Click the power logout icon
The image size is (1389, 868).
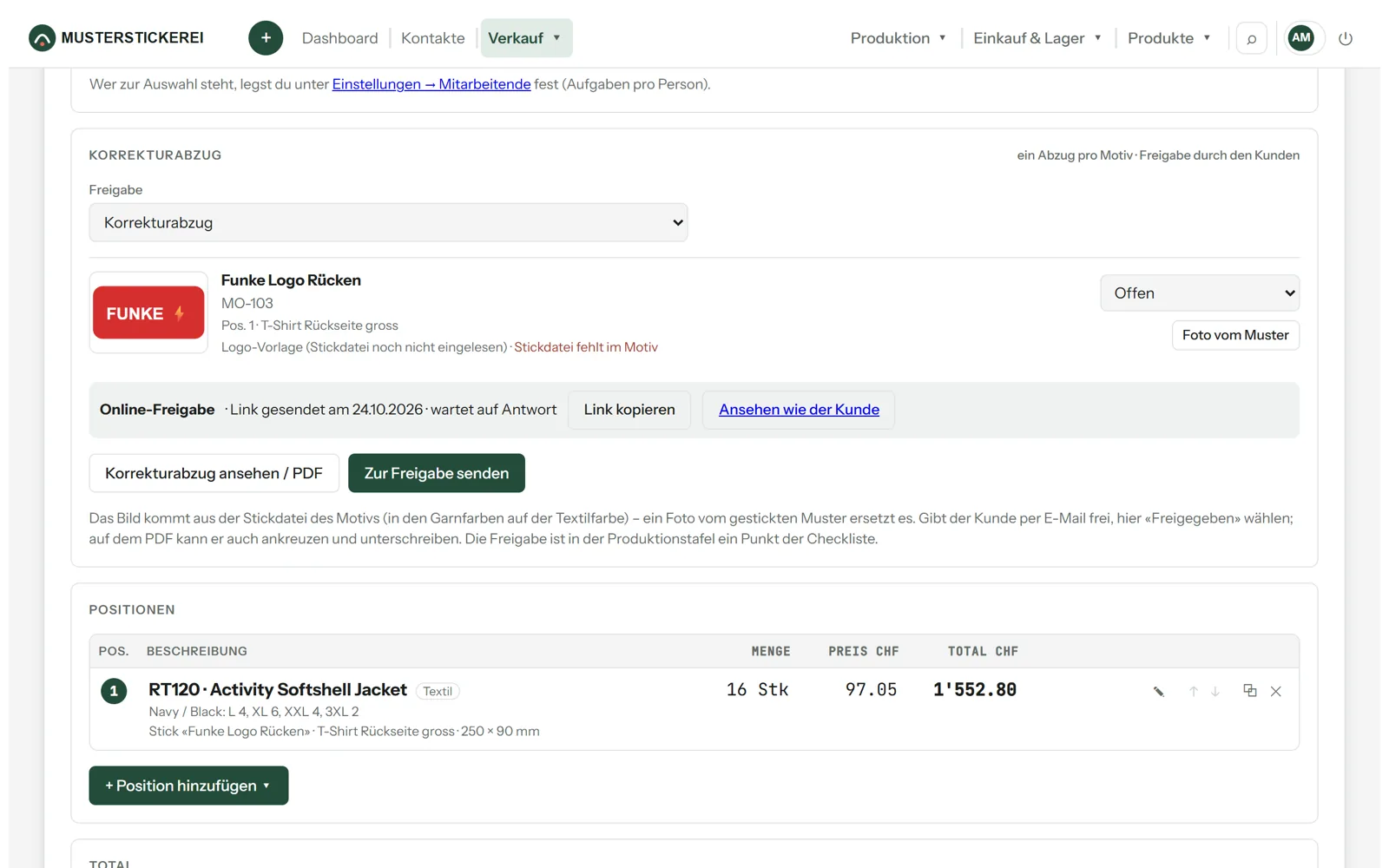point(1346,38)
